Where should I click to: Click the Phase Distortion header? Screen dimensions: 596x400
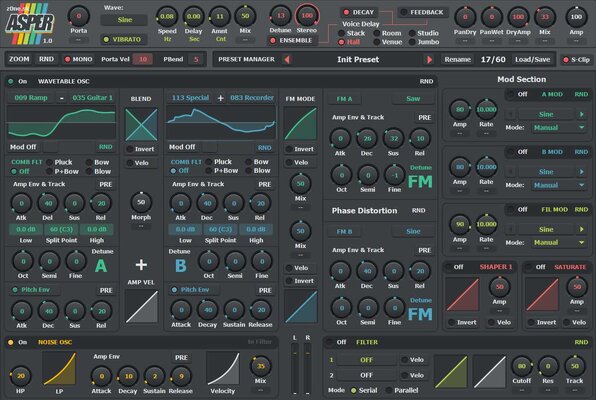click(364, 211)
